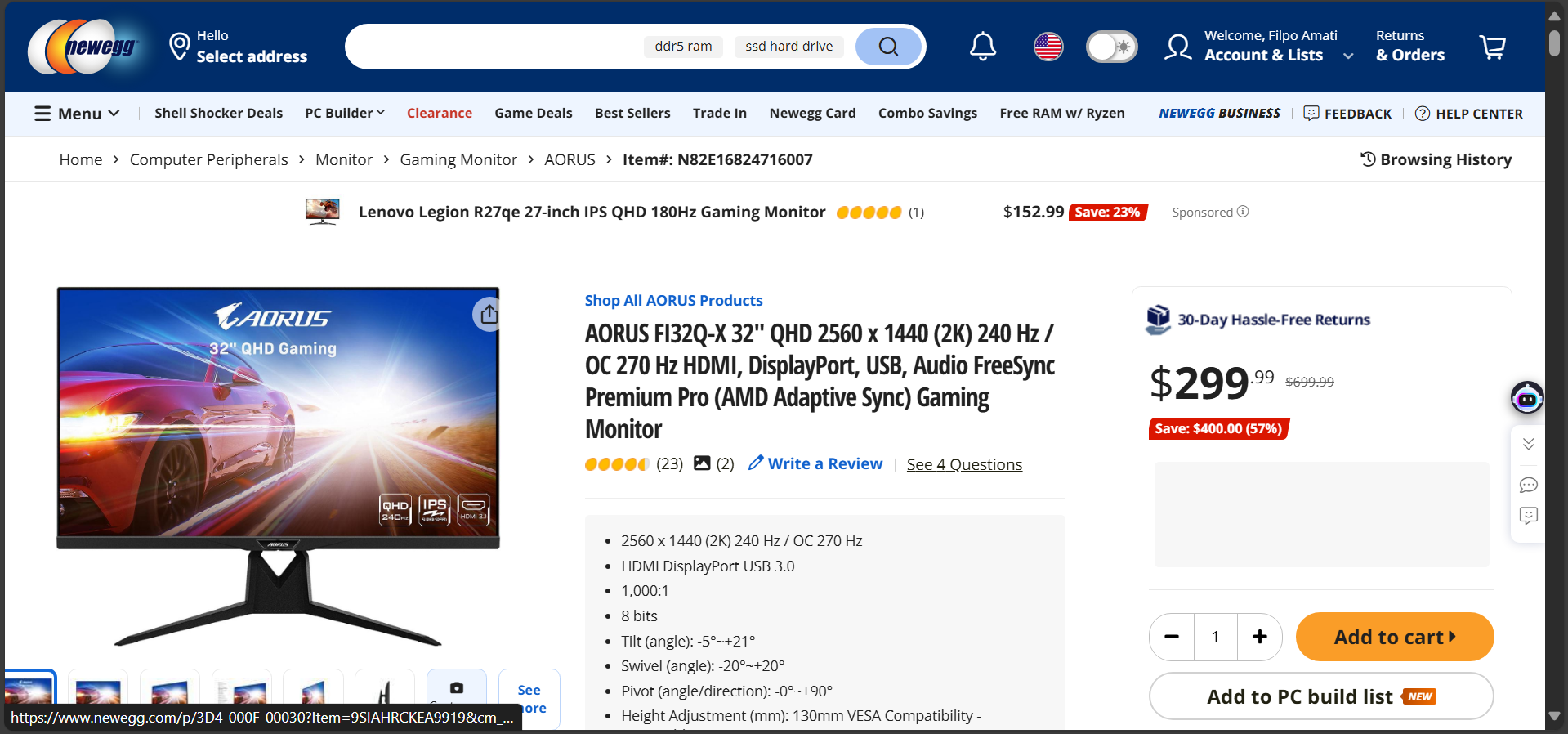Toggle dark mode switch
This screenshot has width=1568, height=734.
click(x=1111, y=47)
